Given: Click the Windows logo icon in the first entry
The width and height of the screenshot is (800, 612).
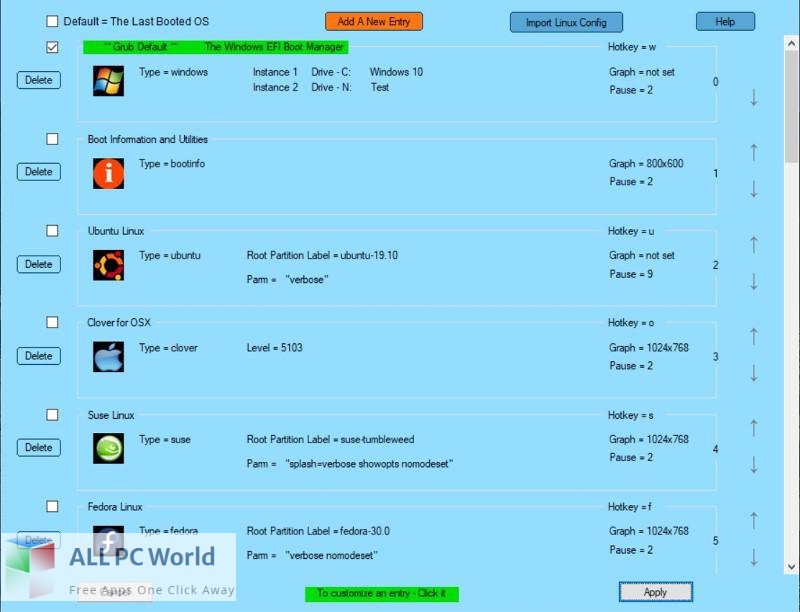Looking at the screenshot, I should [108, 81].
